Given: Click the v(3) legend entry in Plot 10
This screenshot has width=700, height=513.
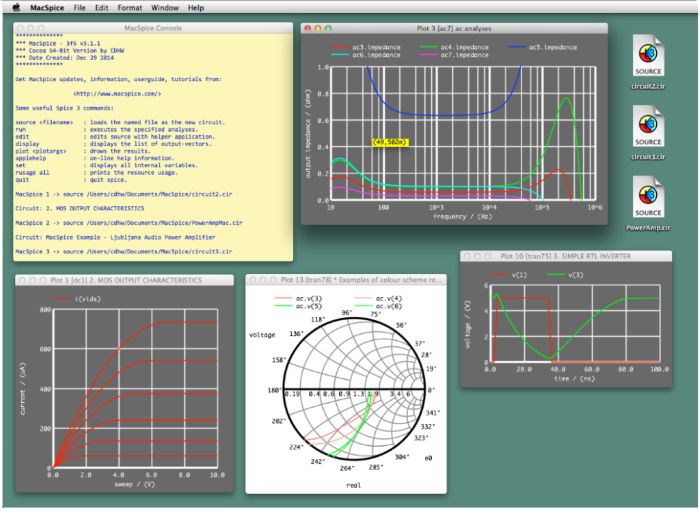Looking at the screenshot, I should point(565,275).
